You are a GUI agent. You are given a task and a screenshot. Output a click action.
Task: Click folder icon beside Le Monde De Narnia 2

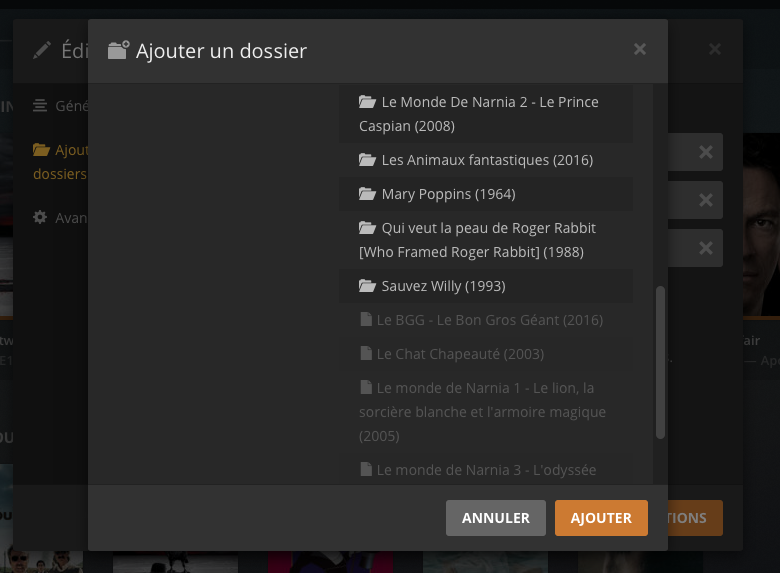click(367, 101)
